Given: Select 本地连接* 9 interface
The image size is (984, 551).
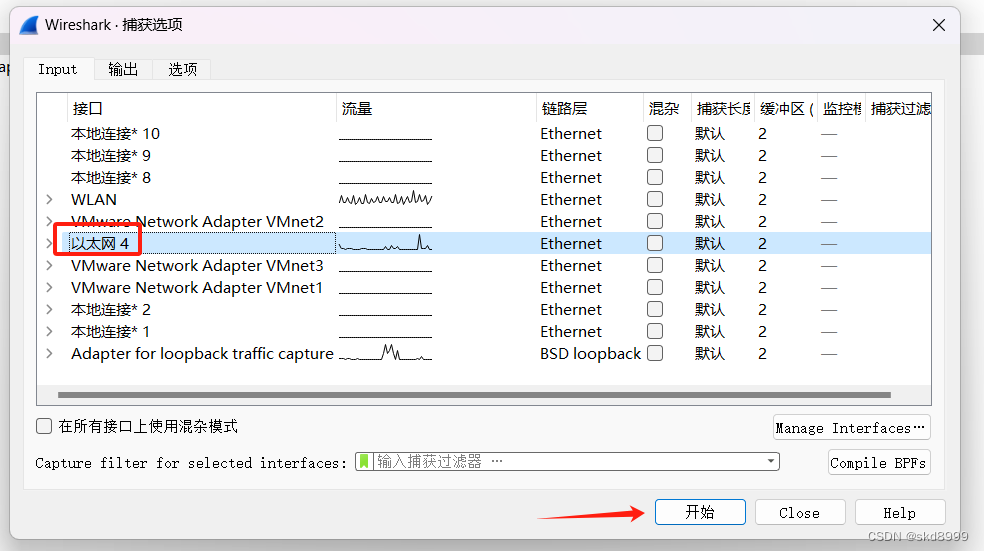Looking at the screenshot, I should (111, 156).
